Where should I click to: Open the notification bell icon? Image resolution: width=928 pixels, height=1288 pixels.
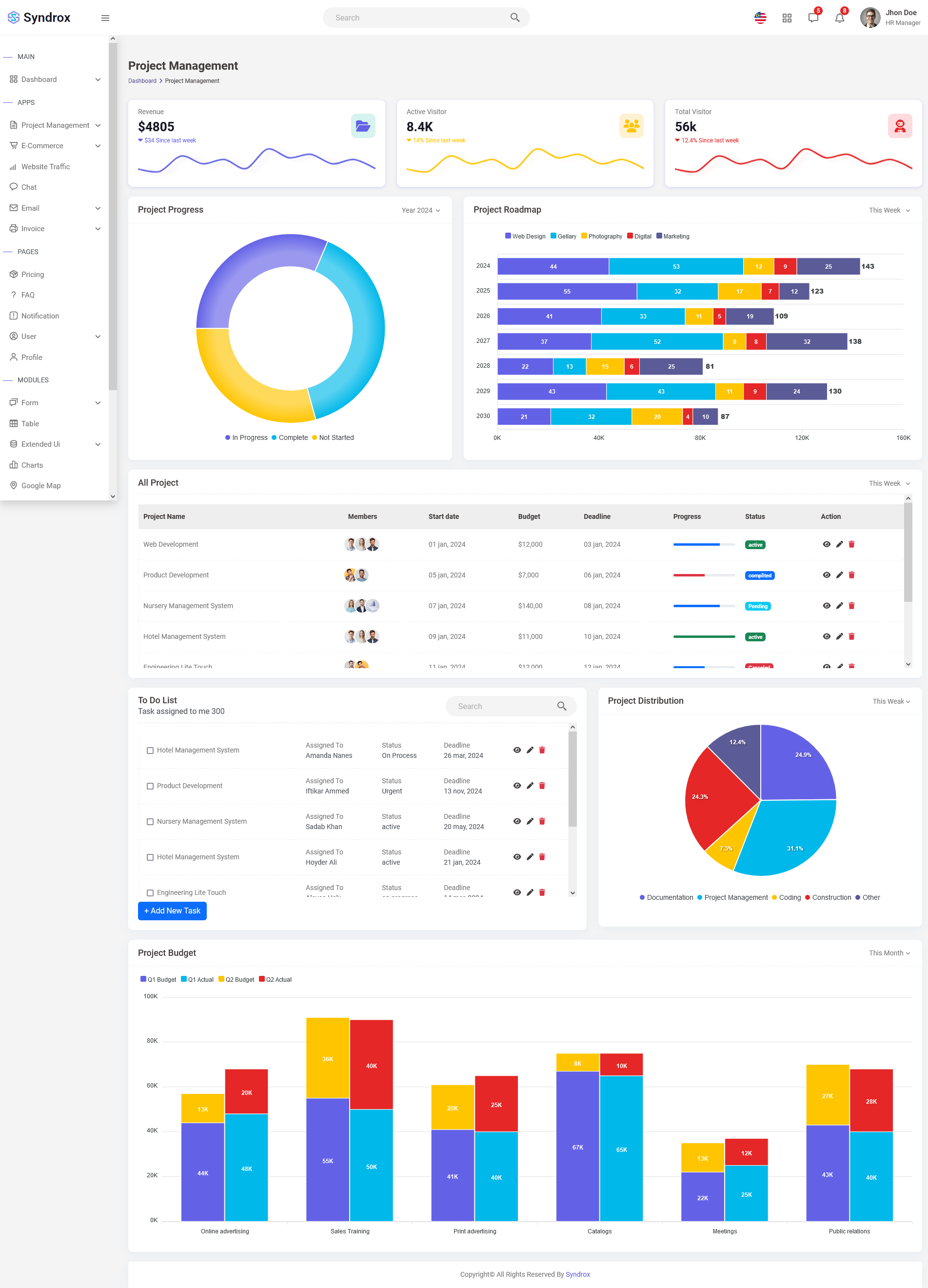click(x=839, y=18)
